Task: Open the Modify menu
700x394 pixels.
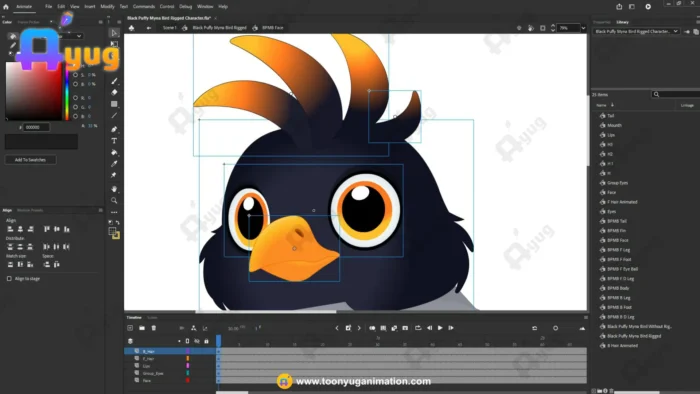Action: (107, 7)
